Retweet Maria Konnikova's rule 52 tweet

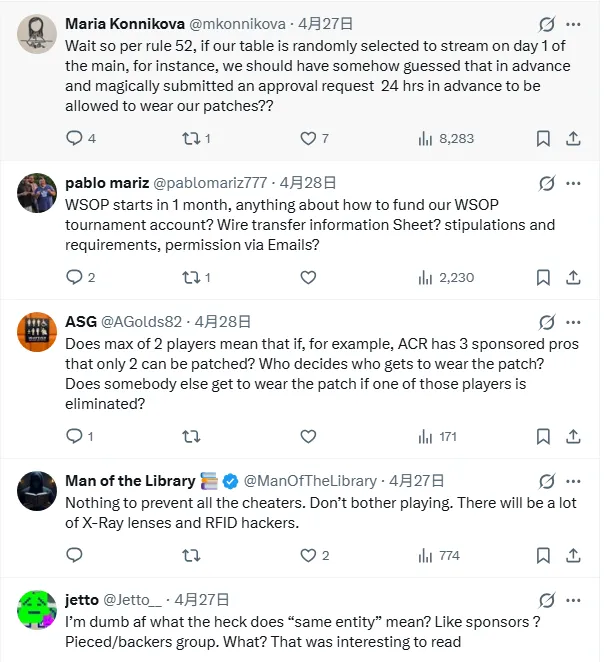coord(190,139)
